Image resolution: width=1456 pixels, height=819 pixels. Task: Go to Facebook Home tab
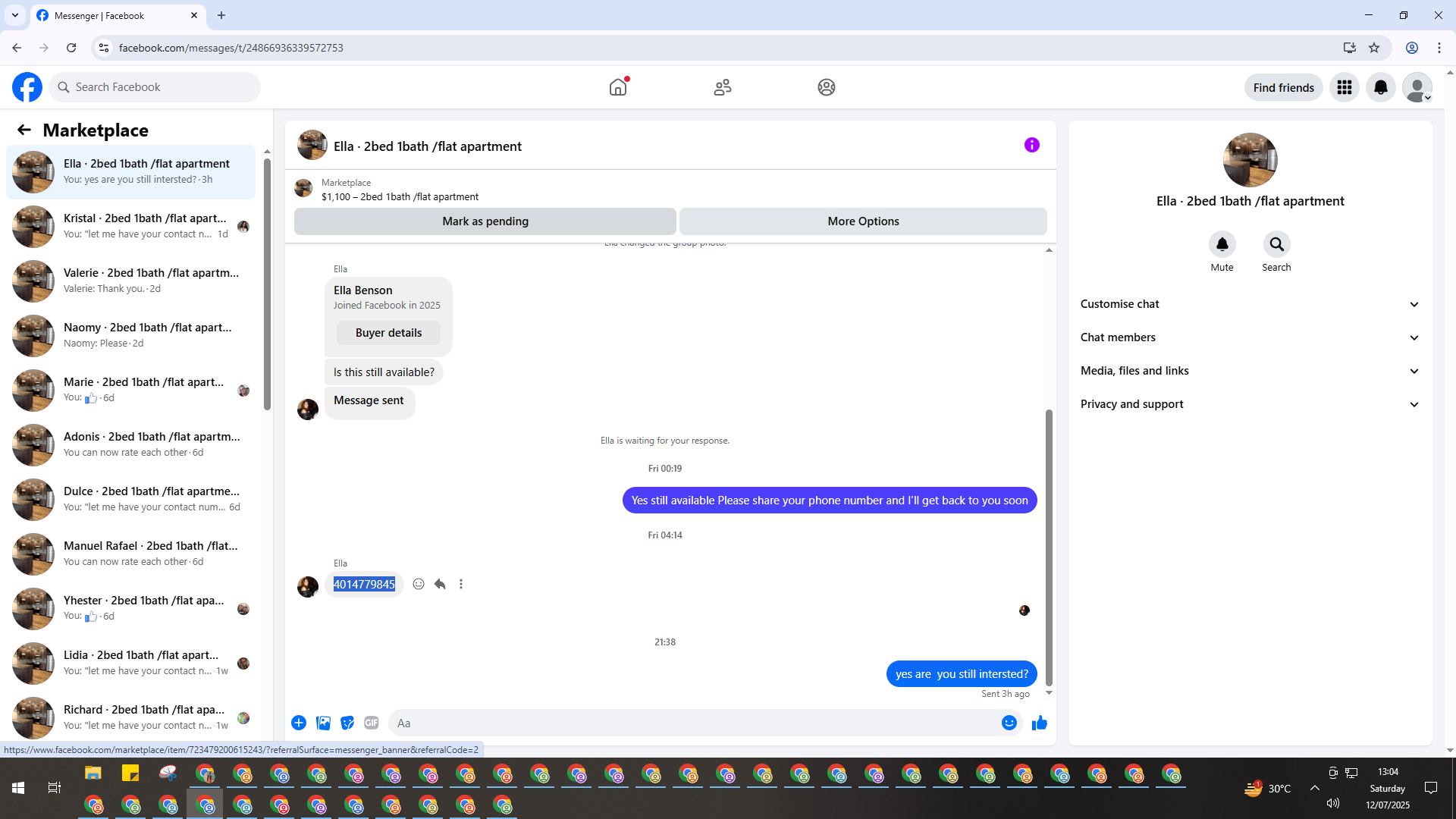click(x=618, y=87)
